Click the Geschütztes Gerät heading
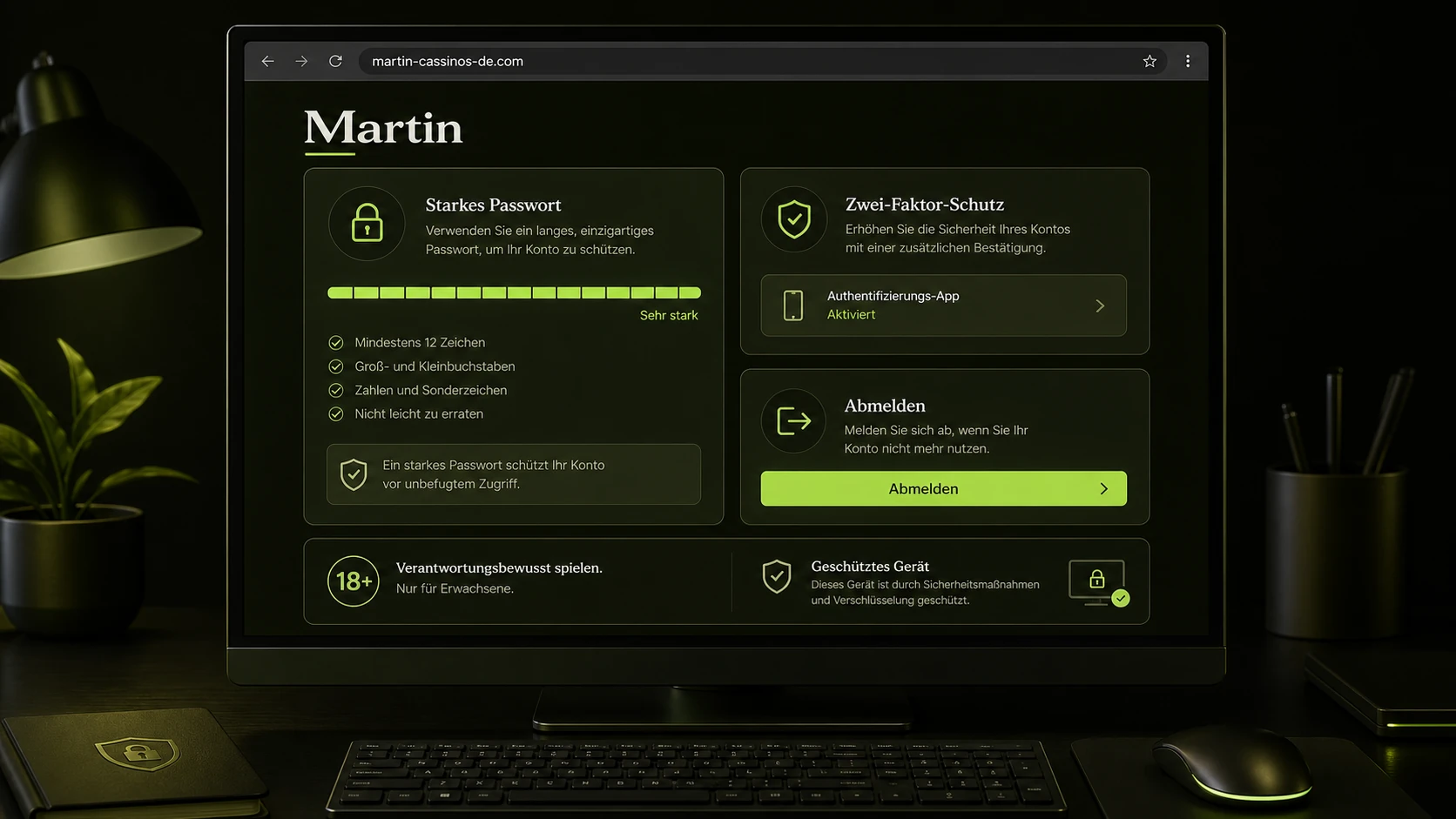This screenshot has width=1456, height=819. point(870,566)
